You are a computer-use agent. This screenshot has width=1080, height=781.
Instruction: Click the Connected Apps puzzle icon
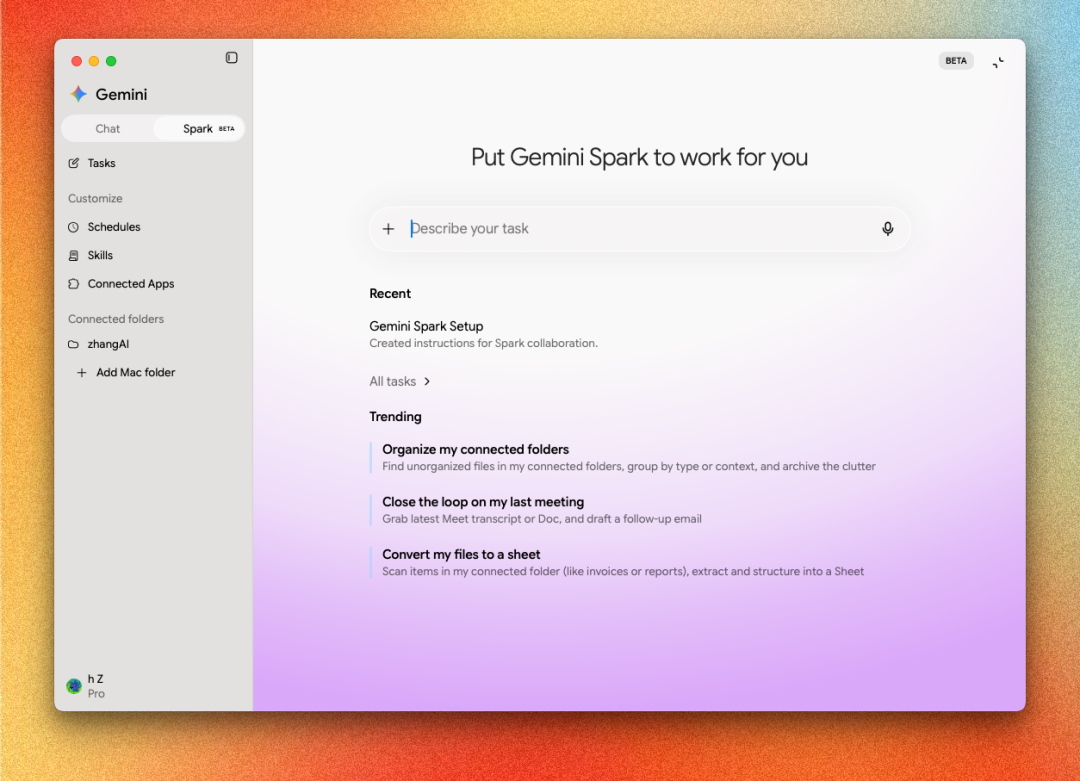click(74, 284)
